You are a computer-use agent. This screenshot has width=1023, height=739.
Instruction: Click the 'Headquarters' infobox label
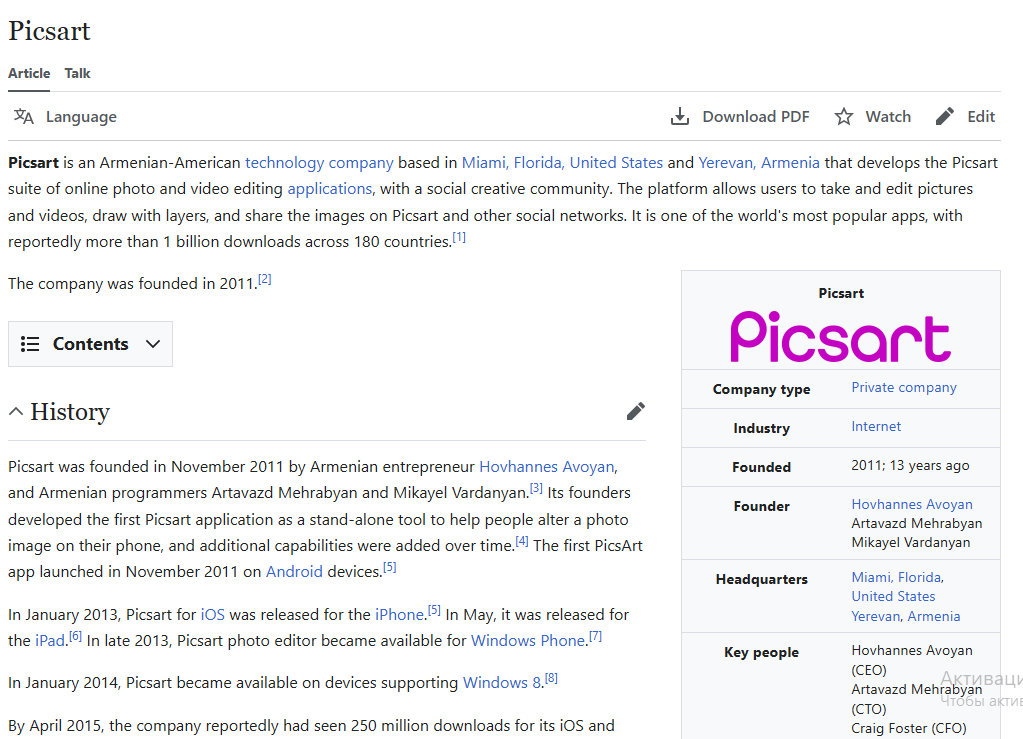[x=761, y=580]
